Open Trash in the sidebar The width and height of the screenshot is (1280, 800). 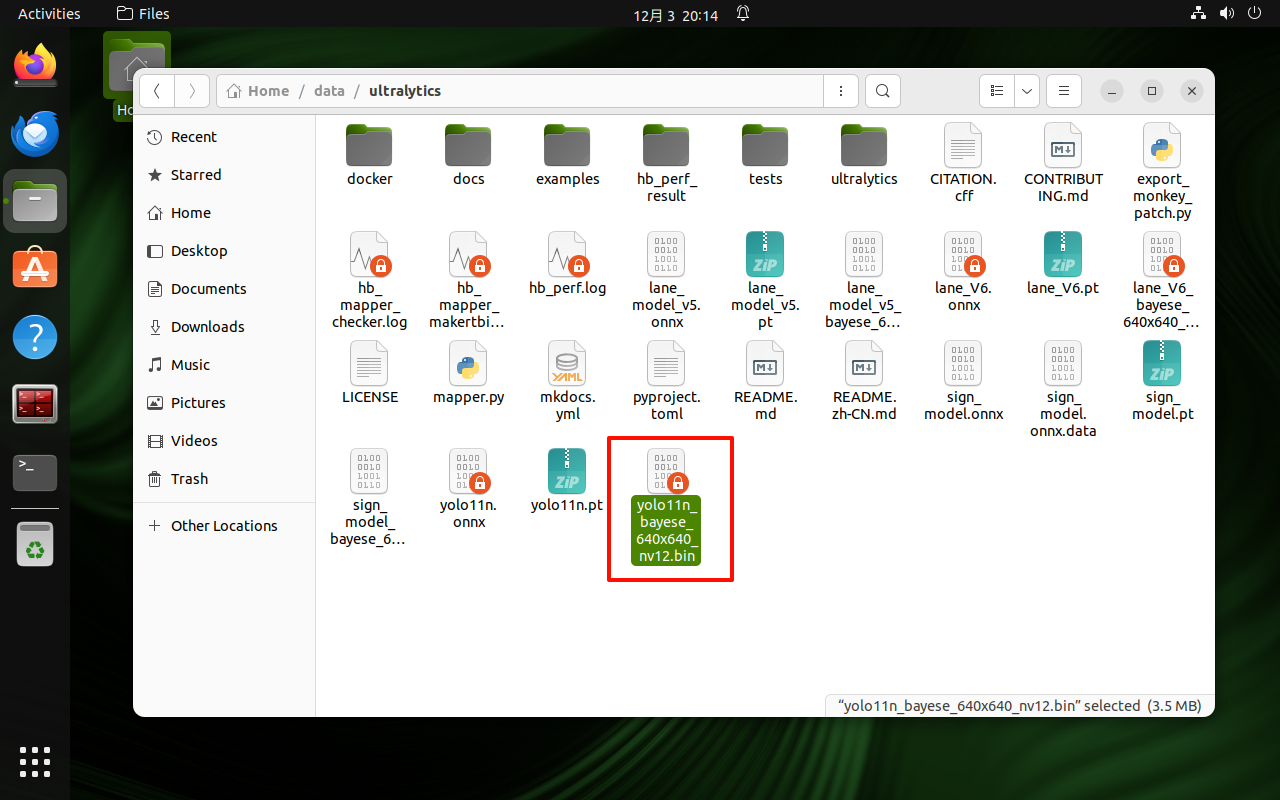224,479
